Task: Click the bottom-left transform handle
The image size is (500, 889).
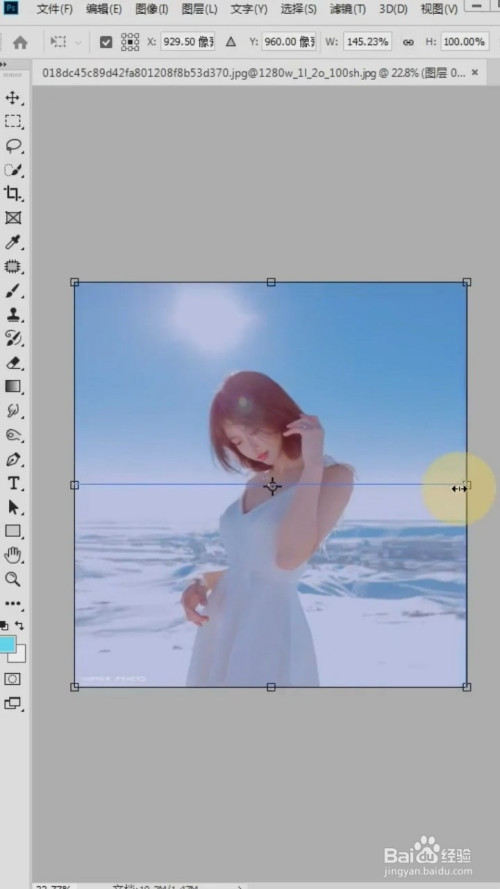Action: 74,687
